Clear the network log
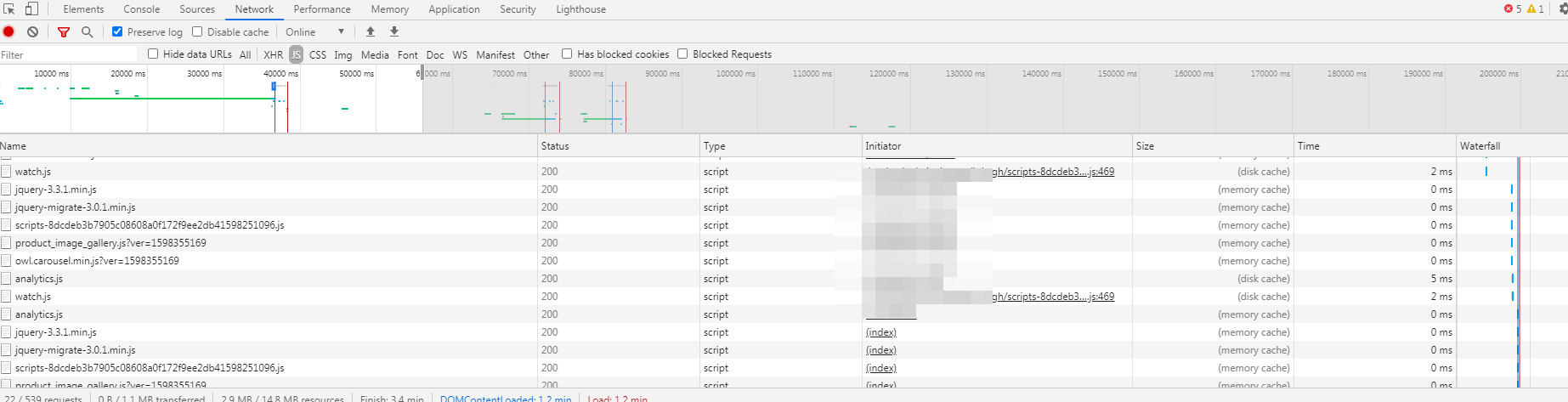This screenshot has height=402, width=1568. 32,32
